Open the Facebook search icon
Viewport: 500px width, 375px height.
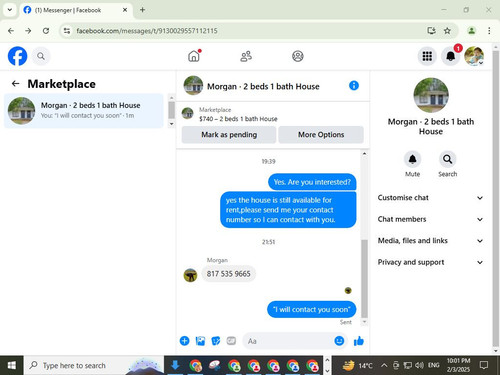tap(41, 56)
